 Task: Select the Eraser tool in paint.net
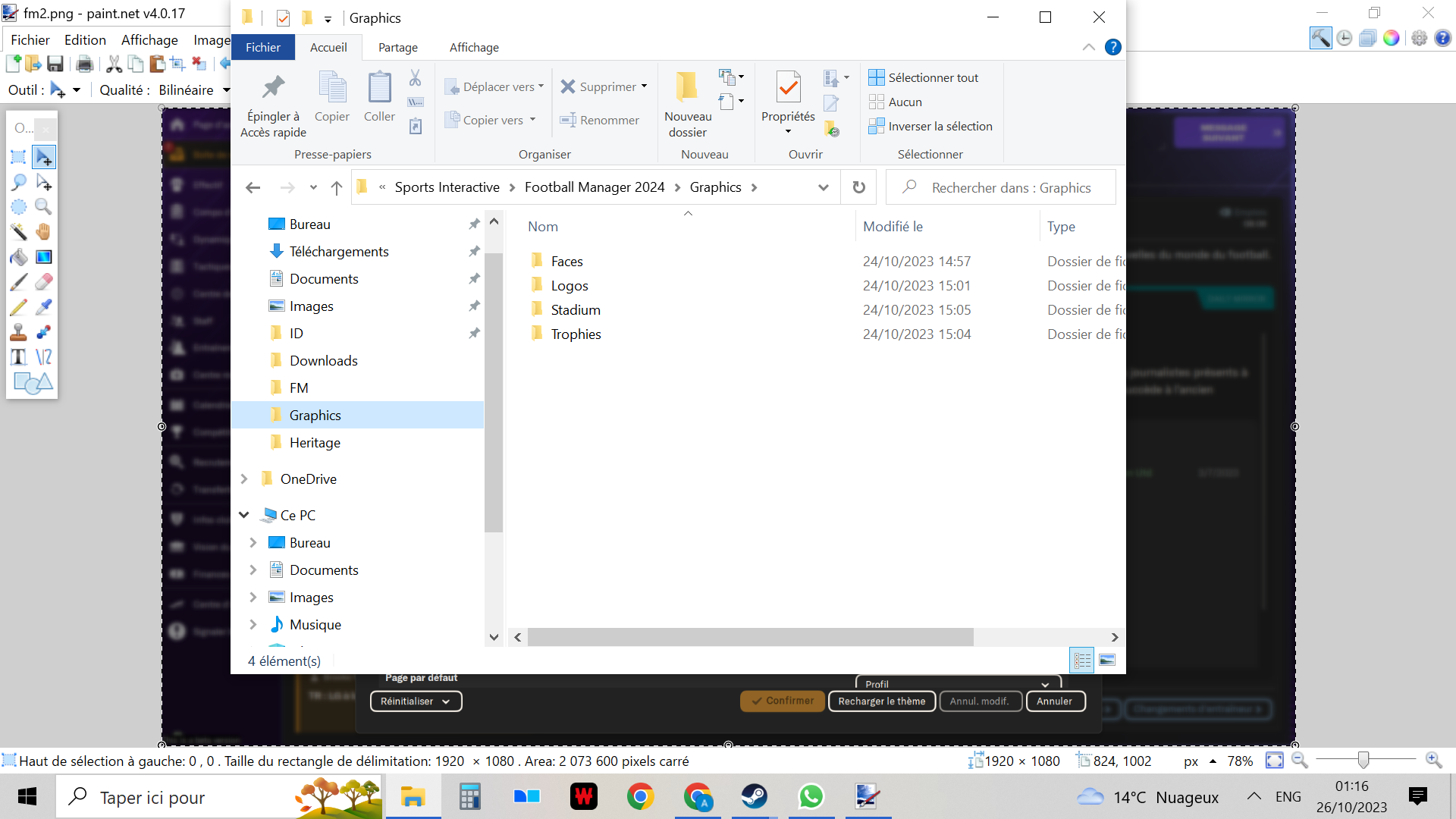click(44, 282)
